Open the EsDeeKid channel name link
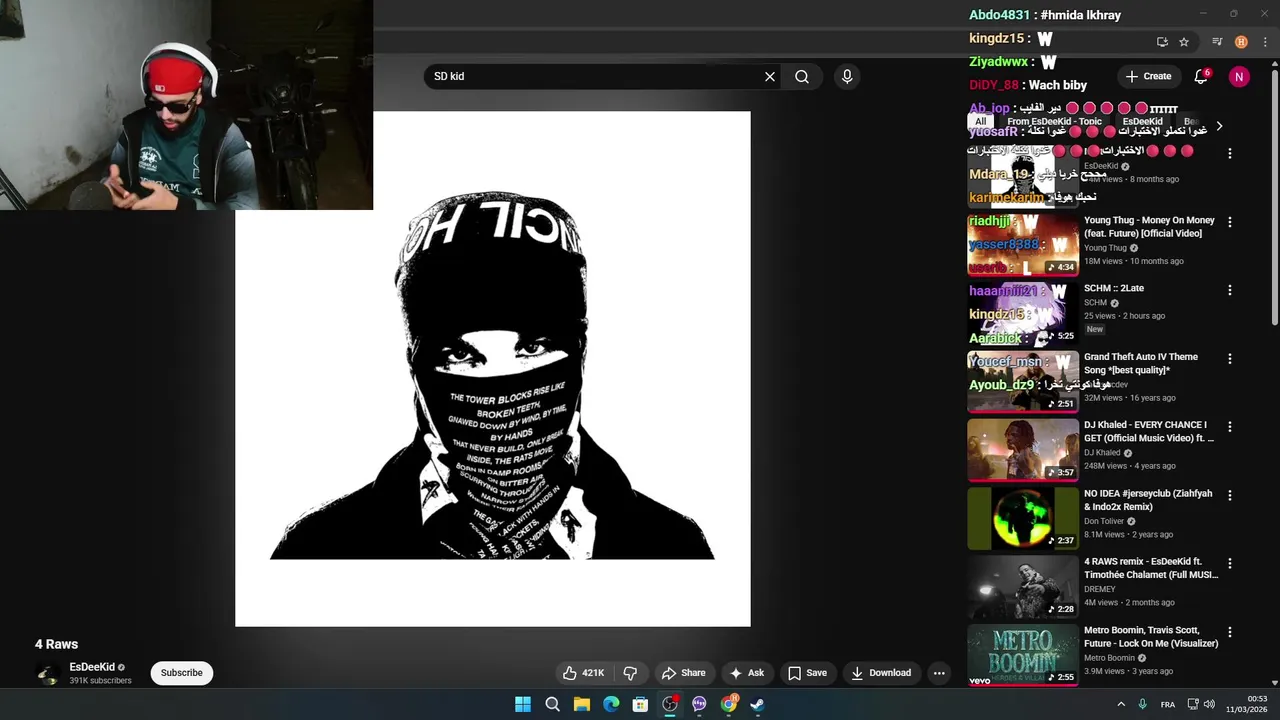This screenshot has width=1280, height=720. 92,667
